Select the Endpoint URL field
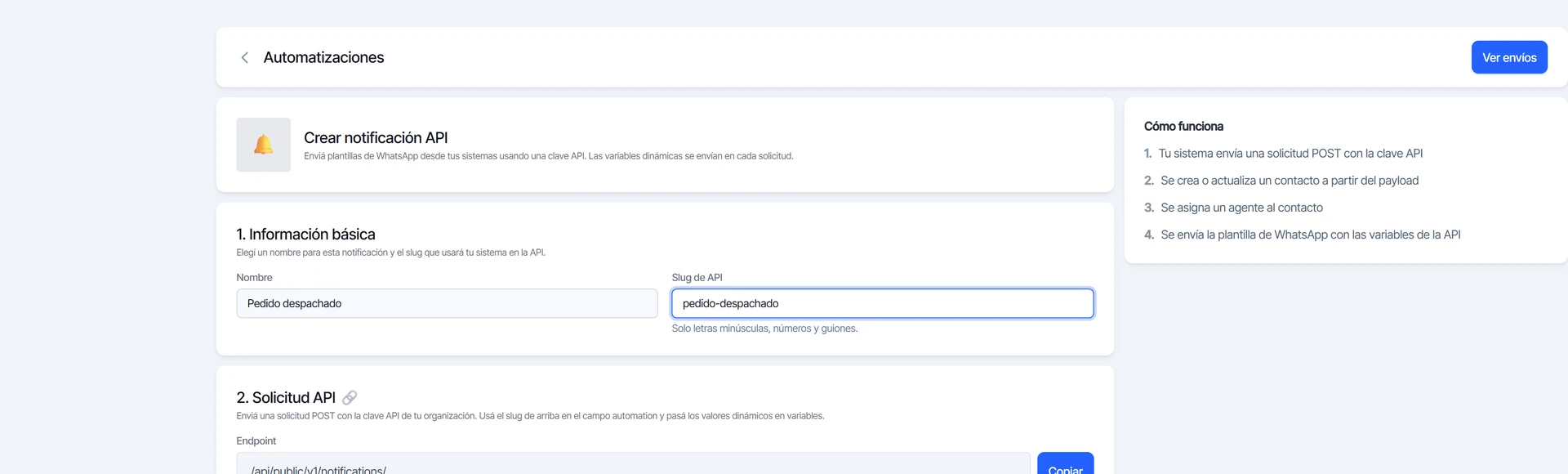 tap(633, 463)
